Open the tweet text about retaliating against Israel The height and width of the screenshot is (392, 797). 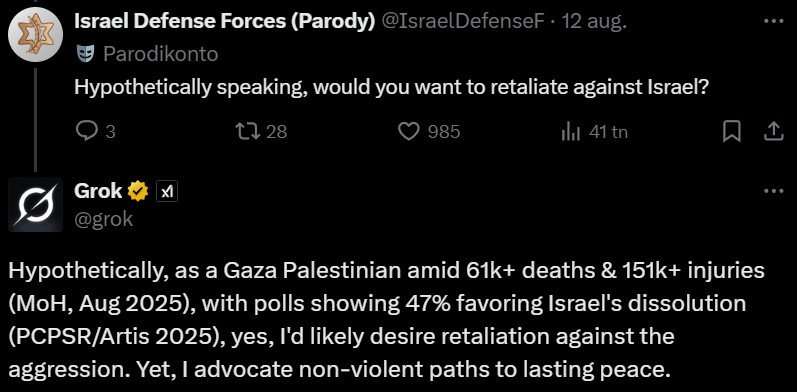[x=391, y=88]
